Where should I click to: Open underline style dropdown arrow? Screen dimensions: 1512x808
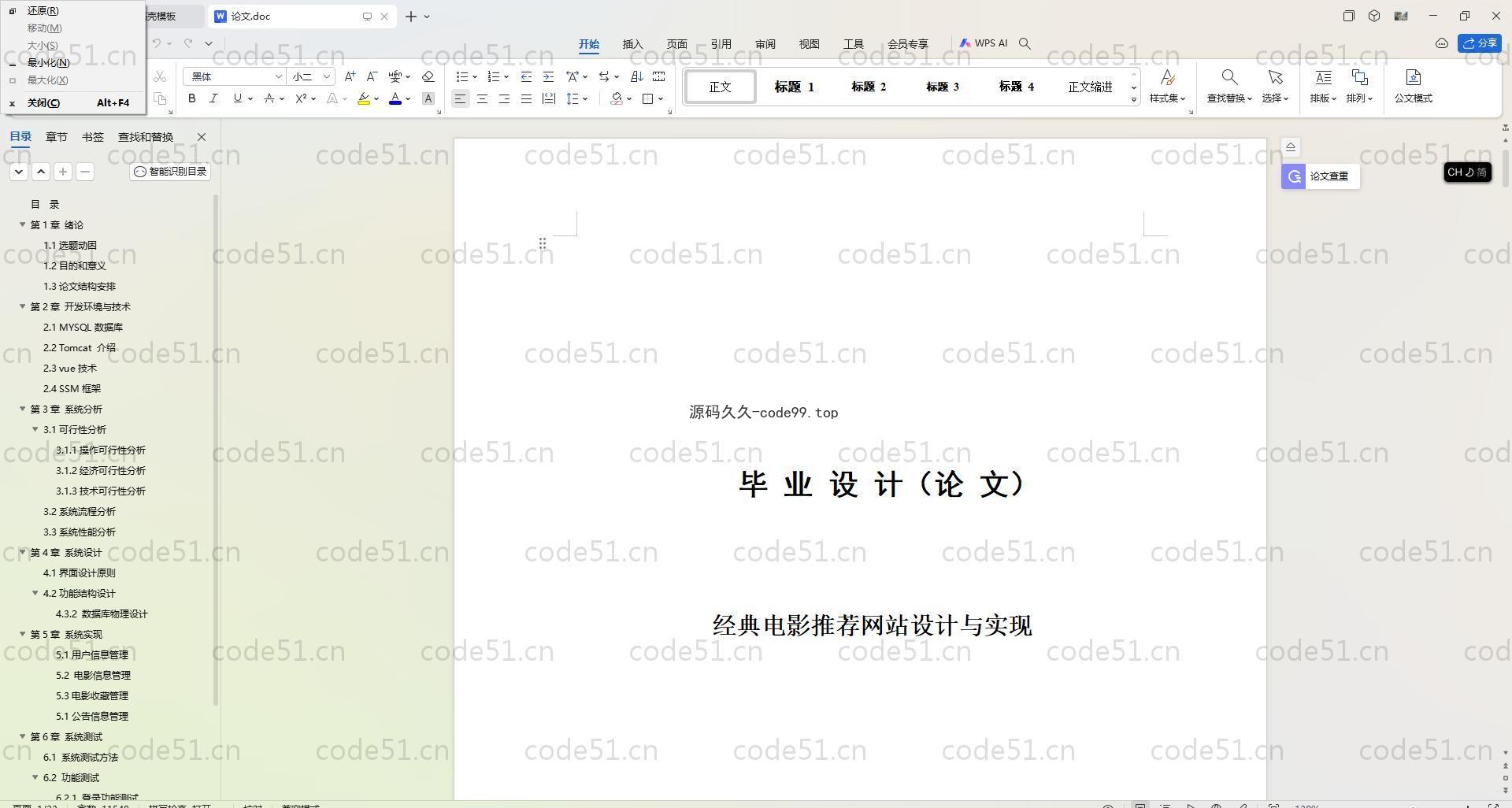250,98
